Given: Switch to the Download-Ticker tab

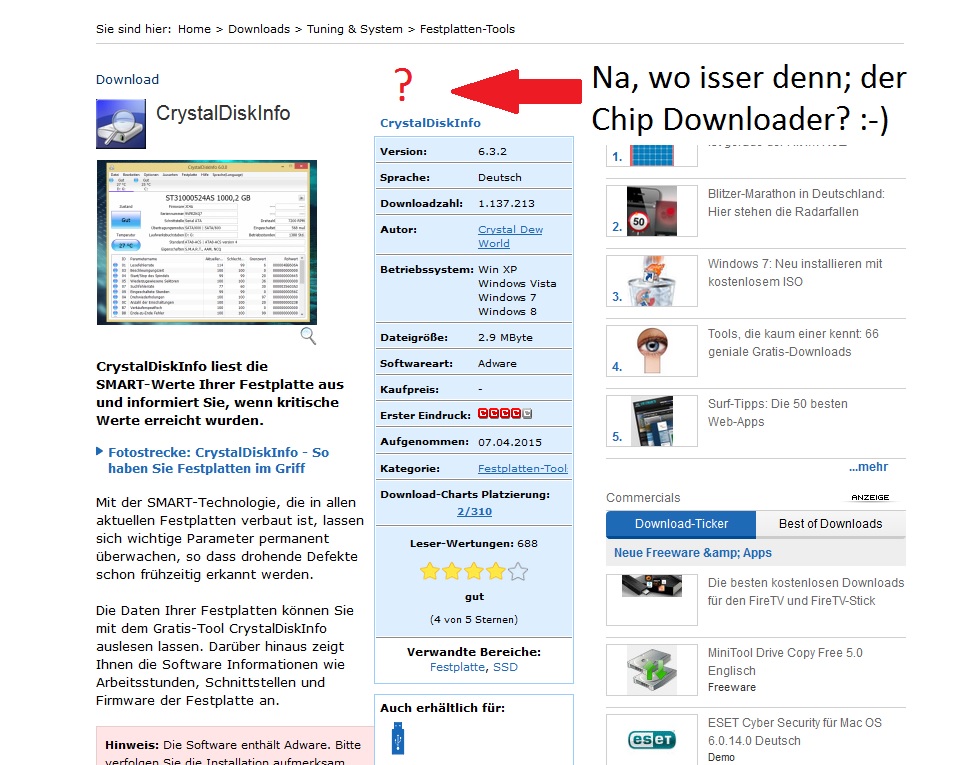Looking at the screenshot, I should tap(681, 524).
